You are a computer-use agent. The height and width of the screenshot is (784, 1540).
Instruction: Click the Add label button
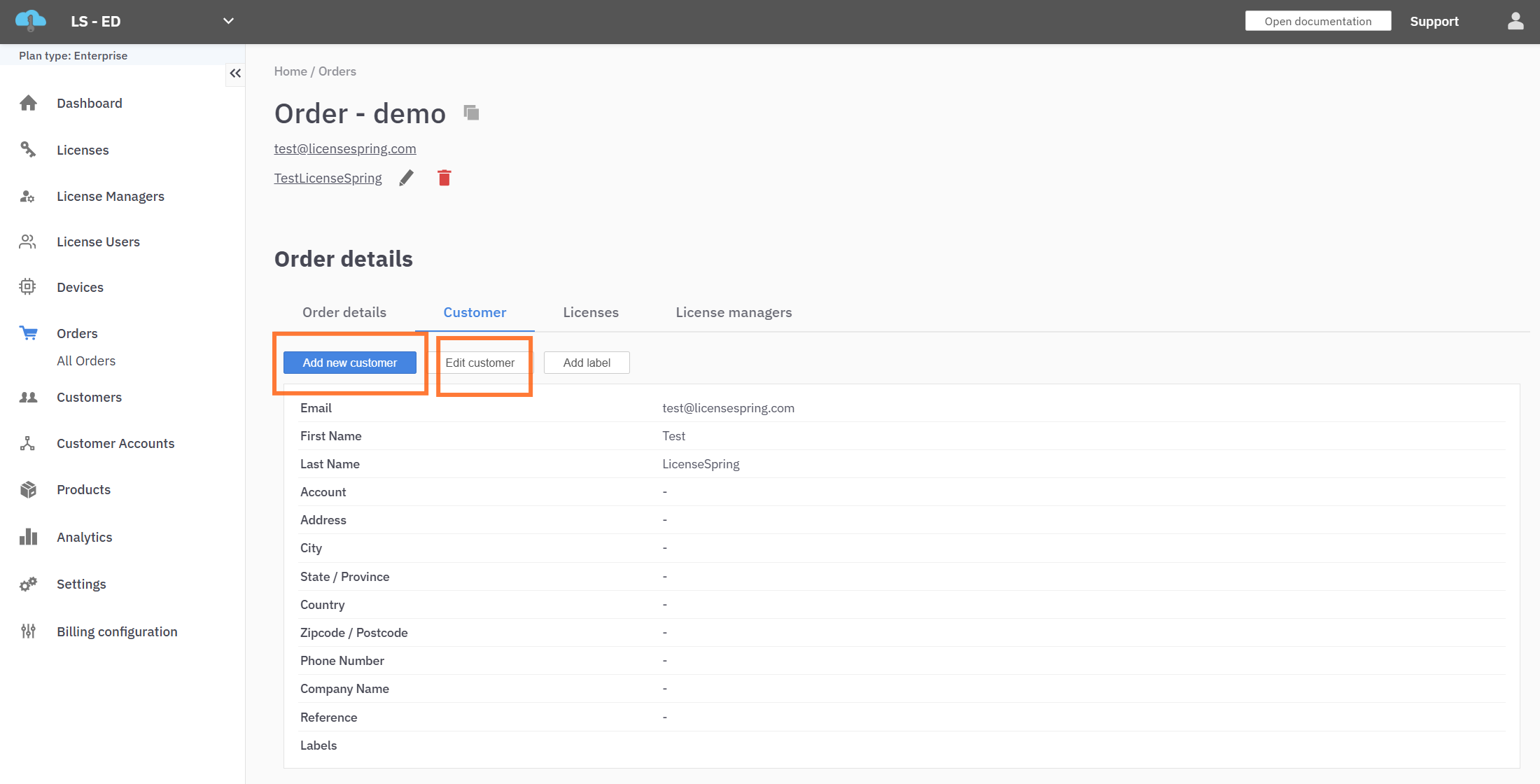[x=586, y=363]
